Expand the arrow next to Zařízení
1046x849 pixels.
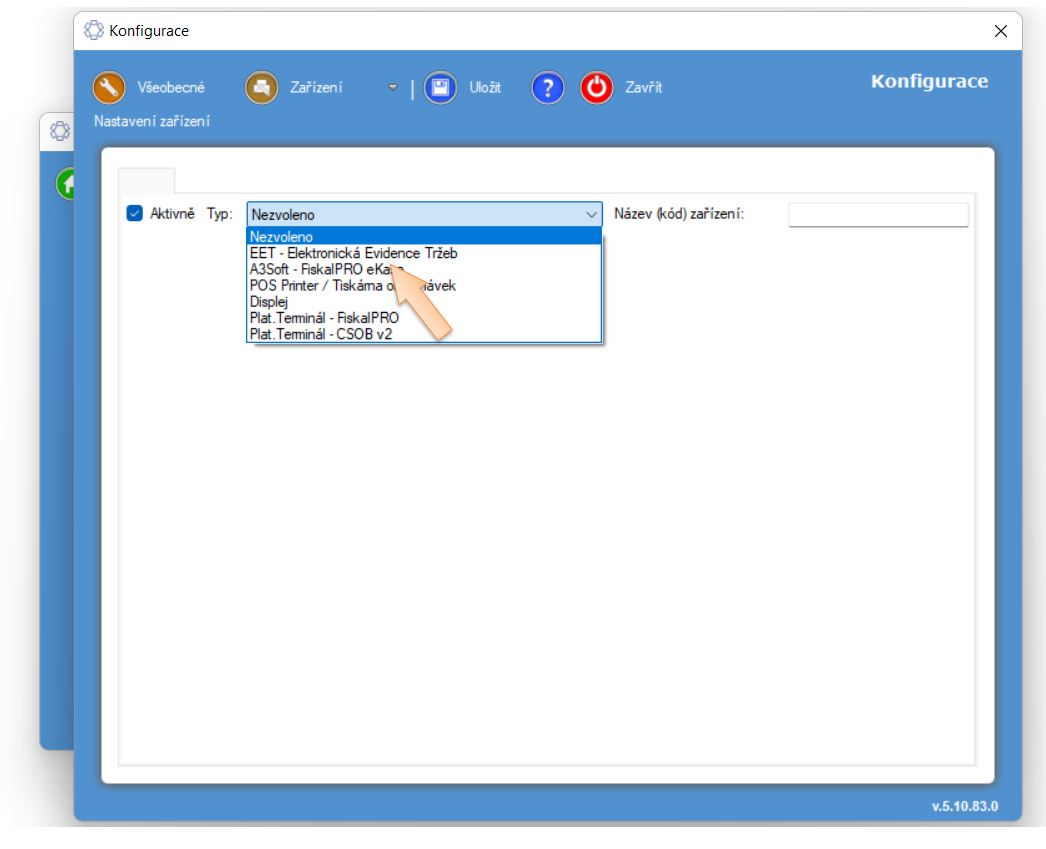pos(393,89)
